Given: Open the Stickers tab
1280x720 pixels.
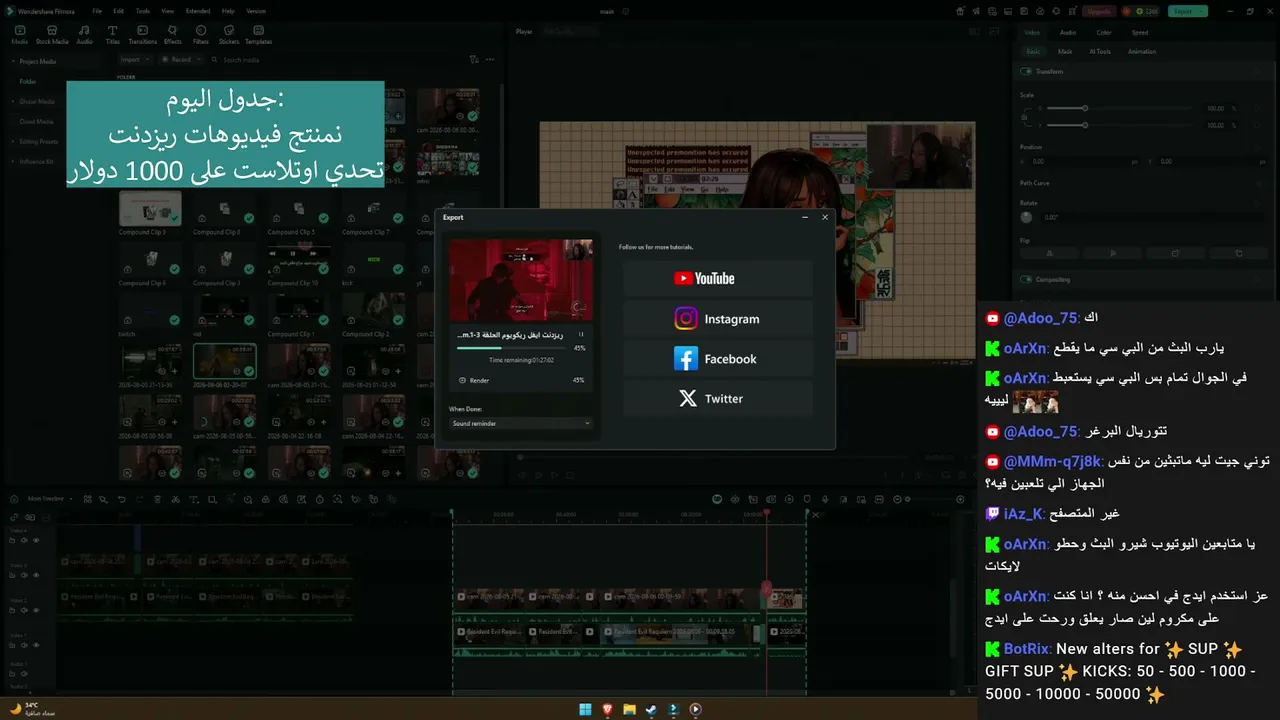Looking at the screenshot, I should (229, 35).
